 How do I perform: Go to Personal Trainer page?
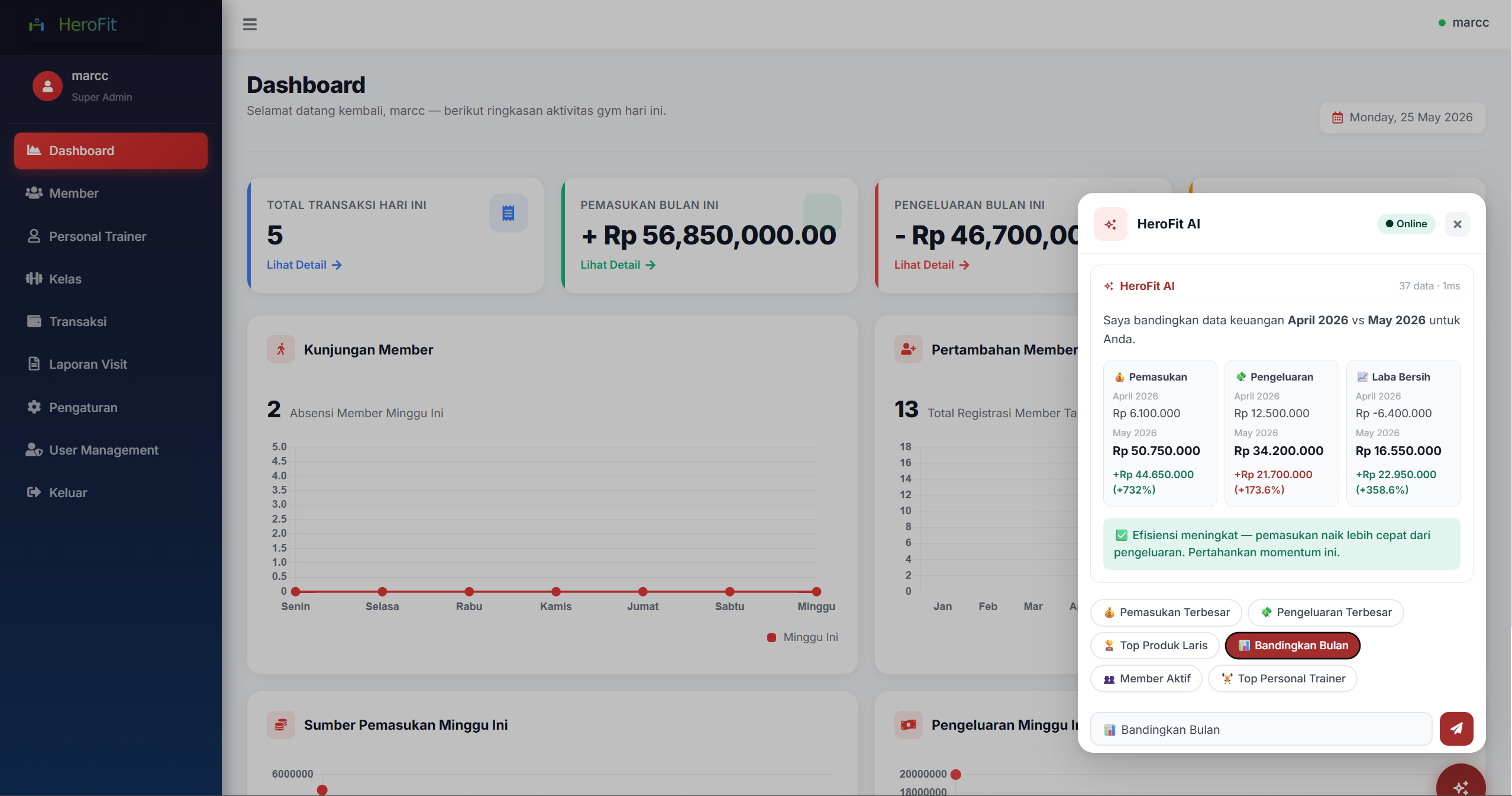pos(111,236)
